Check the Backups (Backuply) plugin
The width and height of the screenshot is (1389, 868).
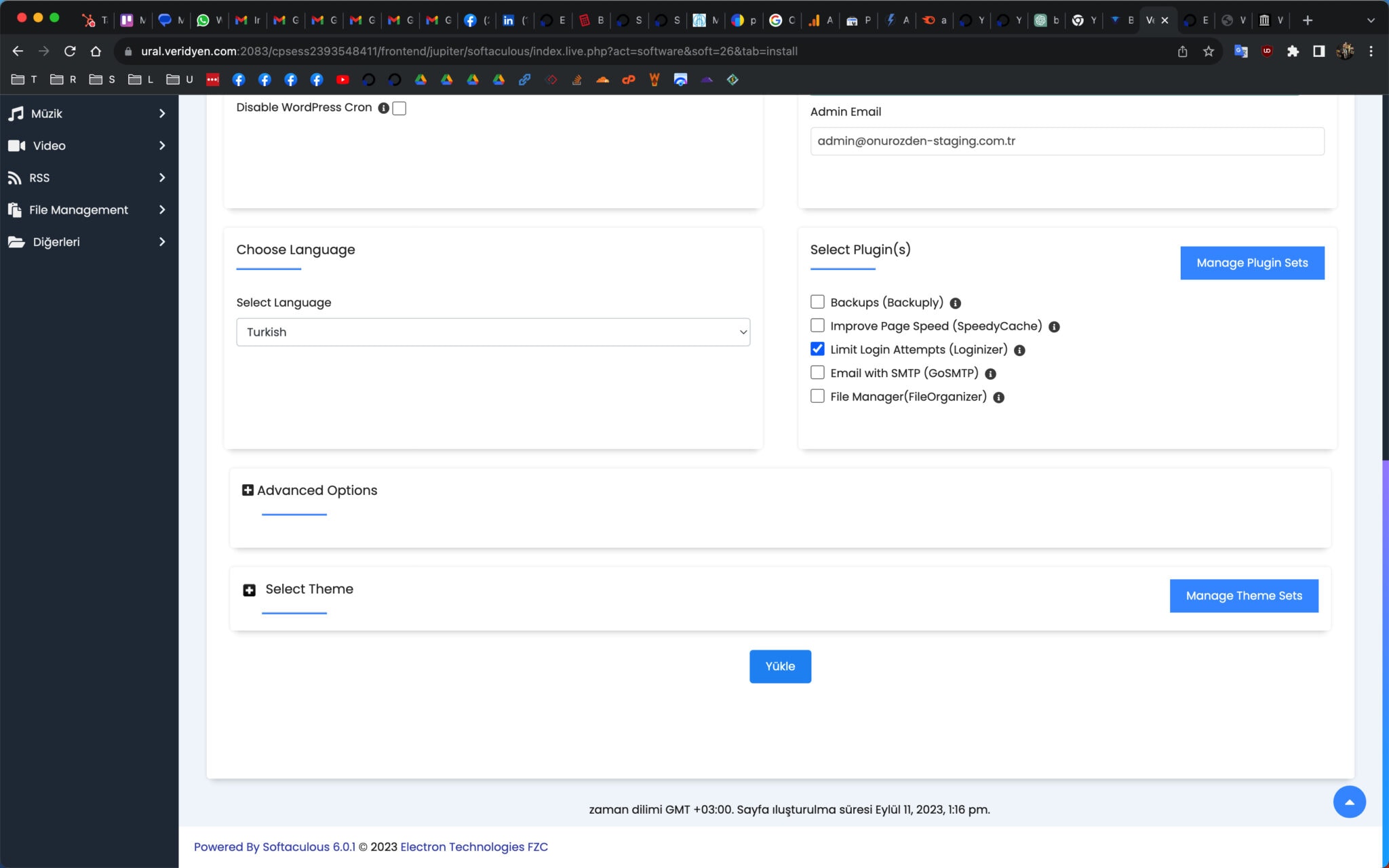pos(817,302)
